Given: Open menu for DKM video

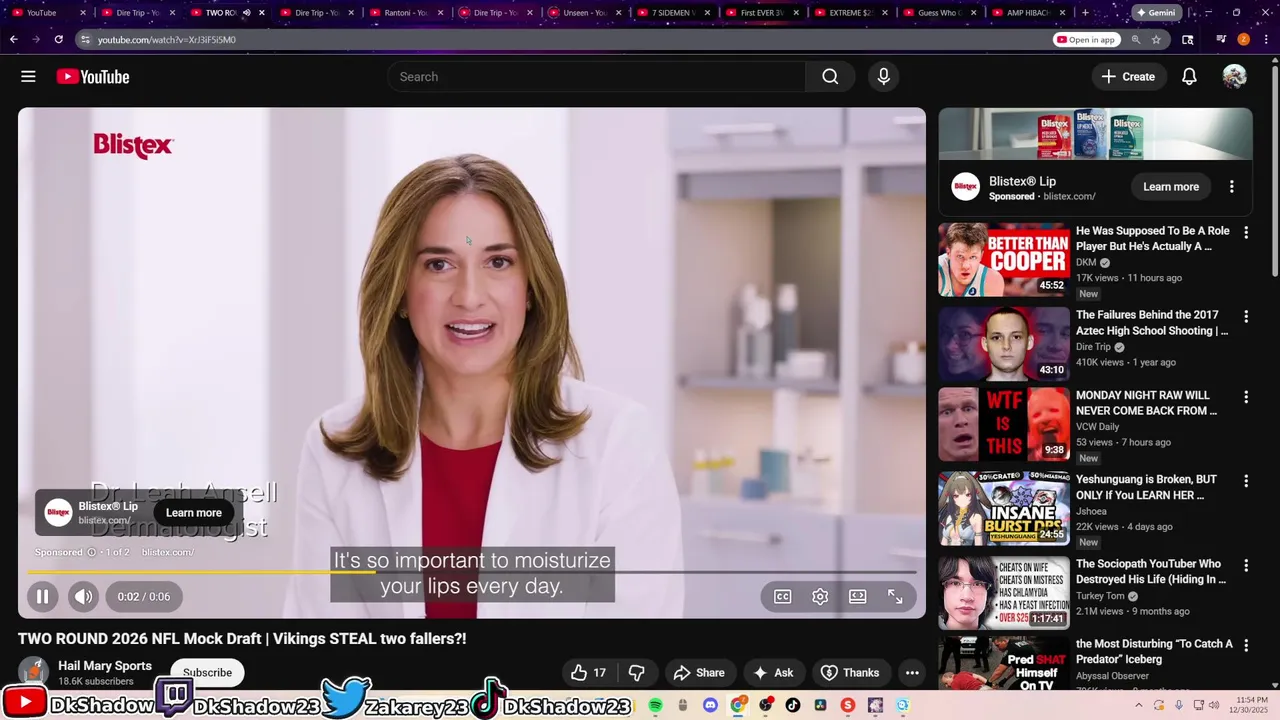Looking at the screenshot, I should (x=1246, y=232).
